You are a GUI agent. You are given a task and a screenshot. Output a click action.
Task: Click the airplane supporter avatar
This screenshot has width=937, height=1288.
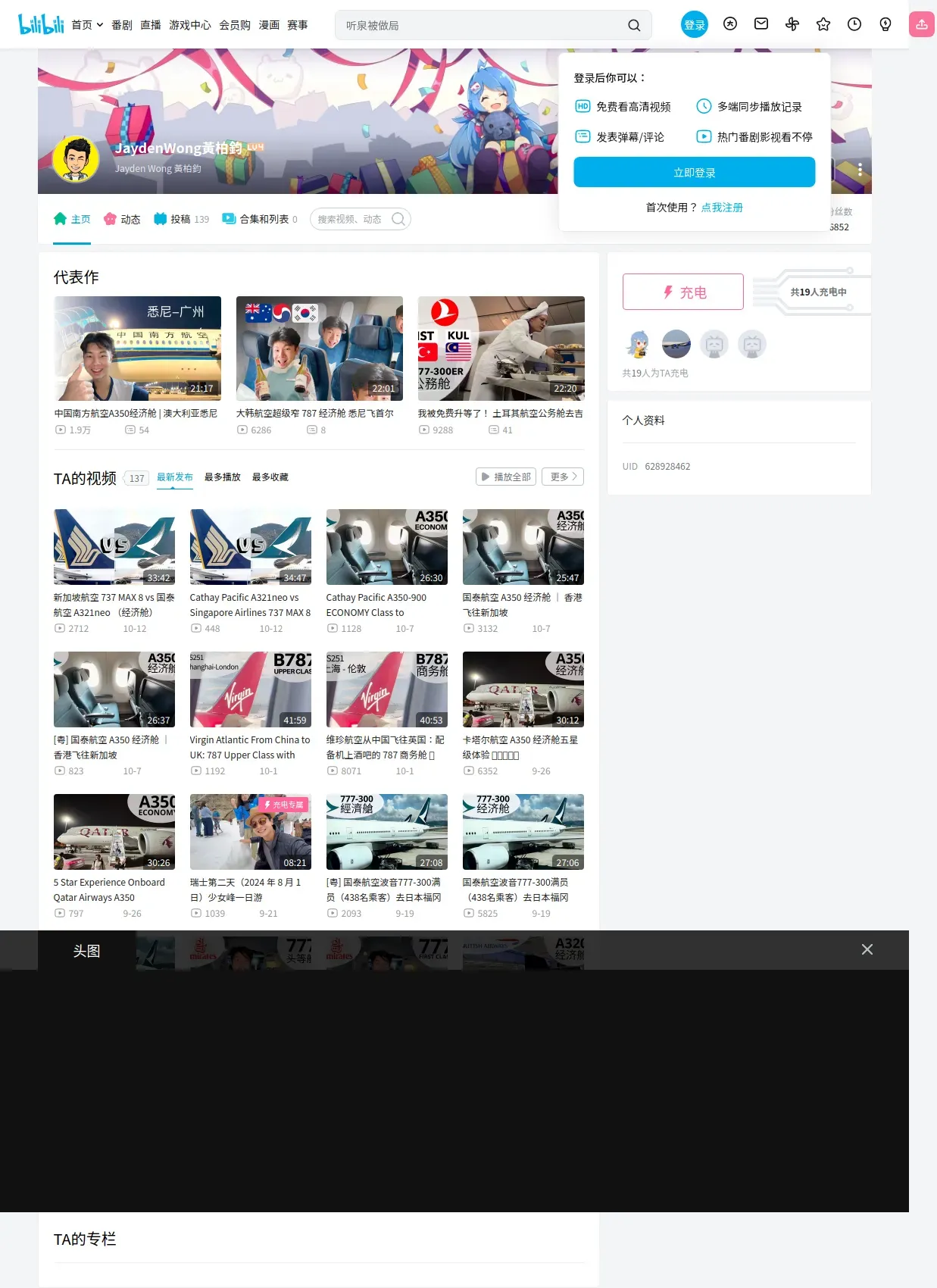click(676, 344)
